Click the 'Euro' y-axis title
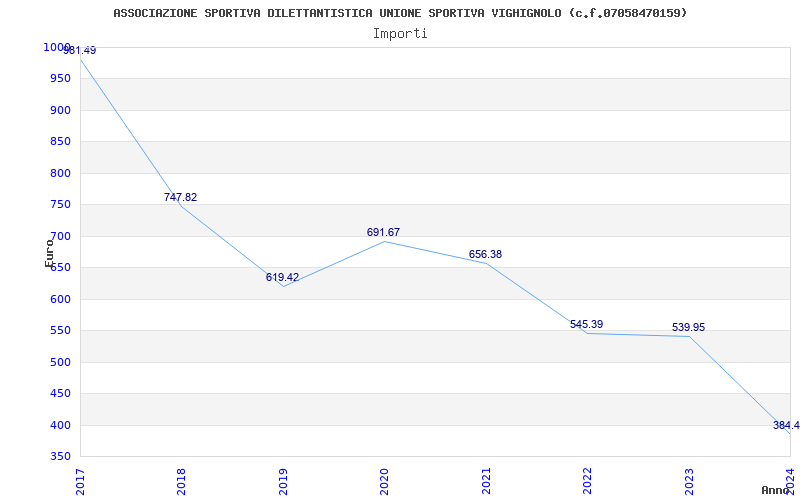 pos(49,253)
